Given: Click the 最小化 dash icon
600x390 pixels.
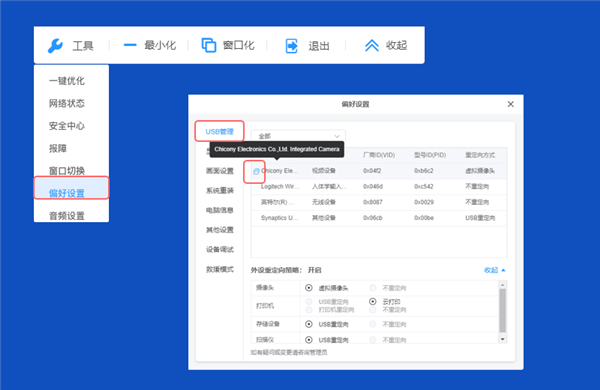Looking at the screenshot, I should tap(130, 45).
